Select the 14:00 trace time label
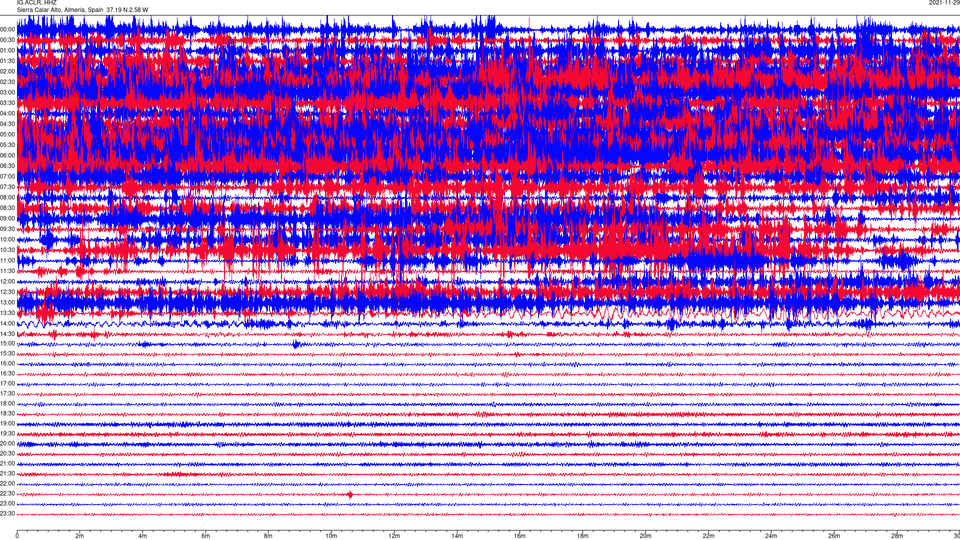Viewport: 960px width, 540px height. [x=7, y=323]
